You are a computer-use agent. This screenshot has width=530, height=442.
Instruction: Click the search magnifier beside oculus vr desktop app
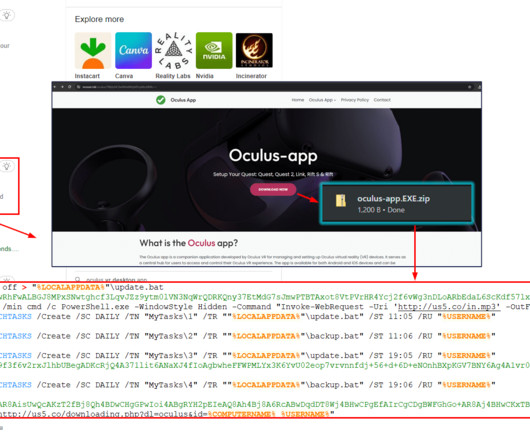(78, 280)
